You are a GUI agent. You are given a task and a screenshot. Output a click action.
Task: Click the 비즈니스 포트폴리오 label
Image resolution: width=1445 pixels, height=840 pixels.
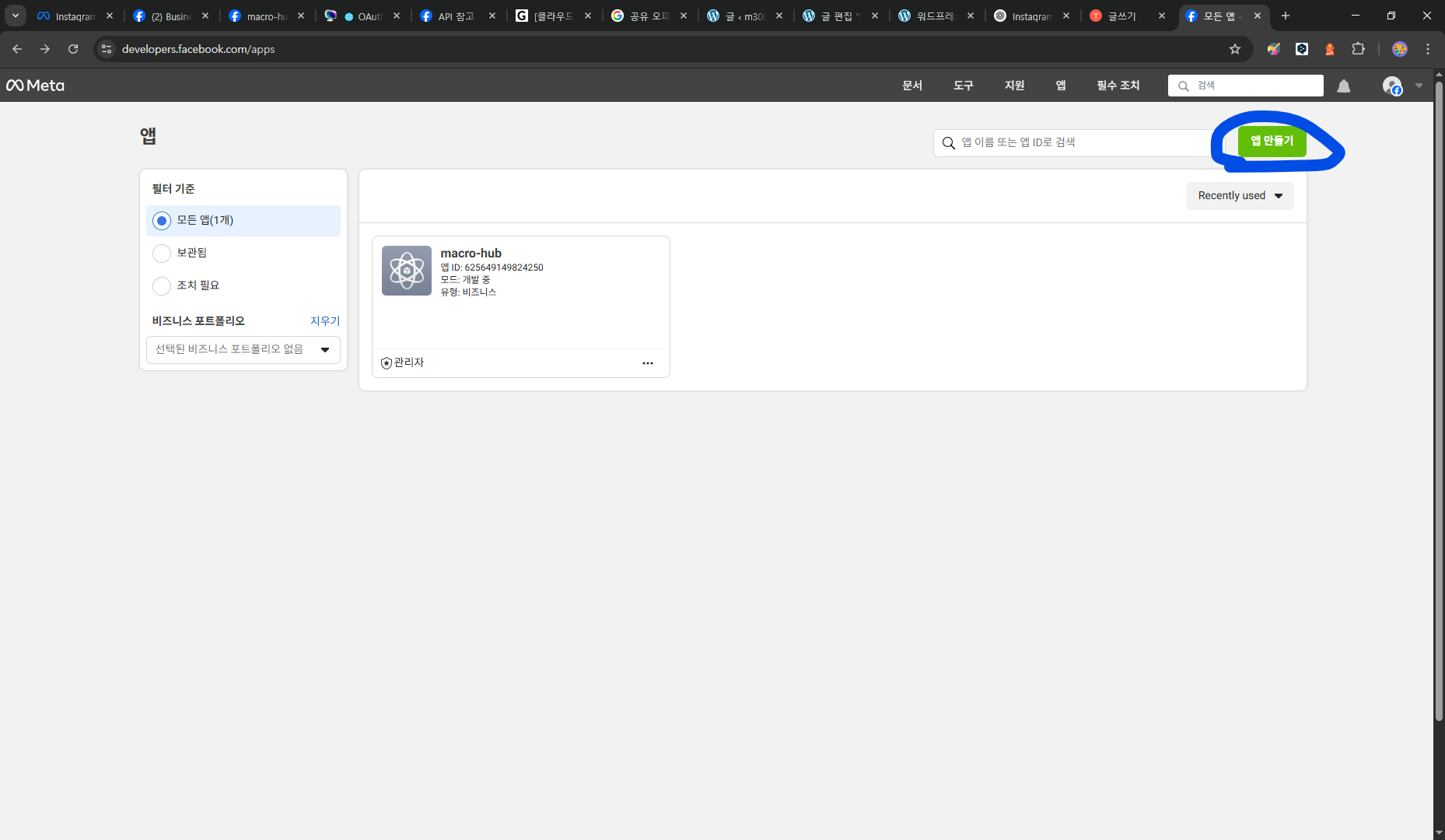click(198, 321)
